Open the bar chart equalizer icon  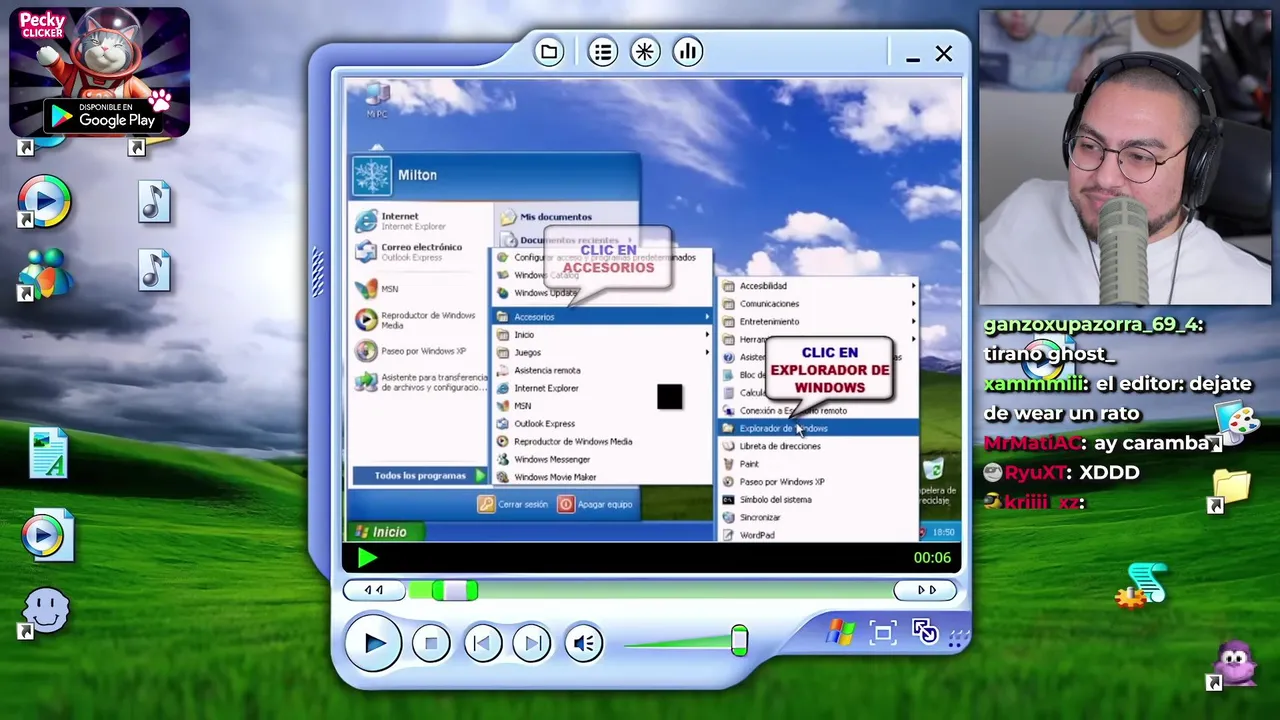tap(688, 52)
